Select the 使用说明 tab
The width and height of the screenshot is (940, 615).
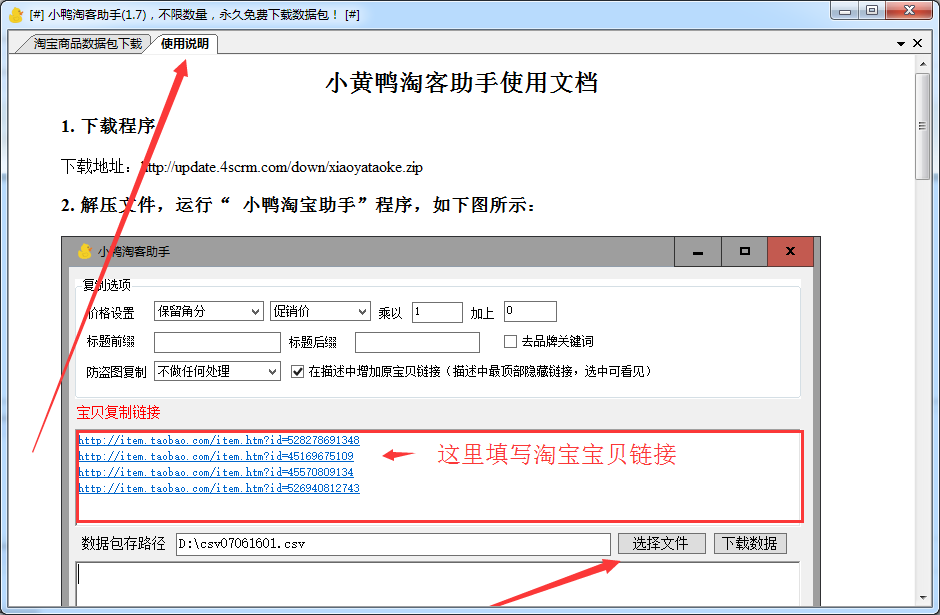(185, 44)
